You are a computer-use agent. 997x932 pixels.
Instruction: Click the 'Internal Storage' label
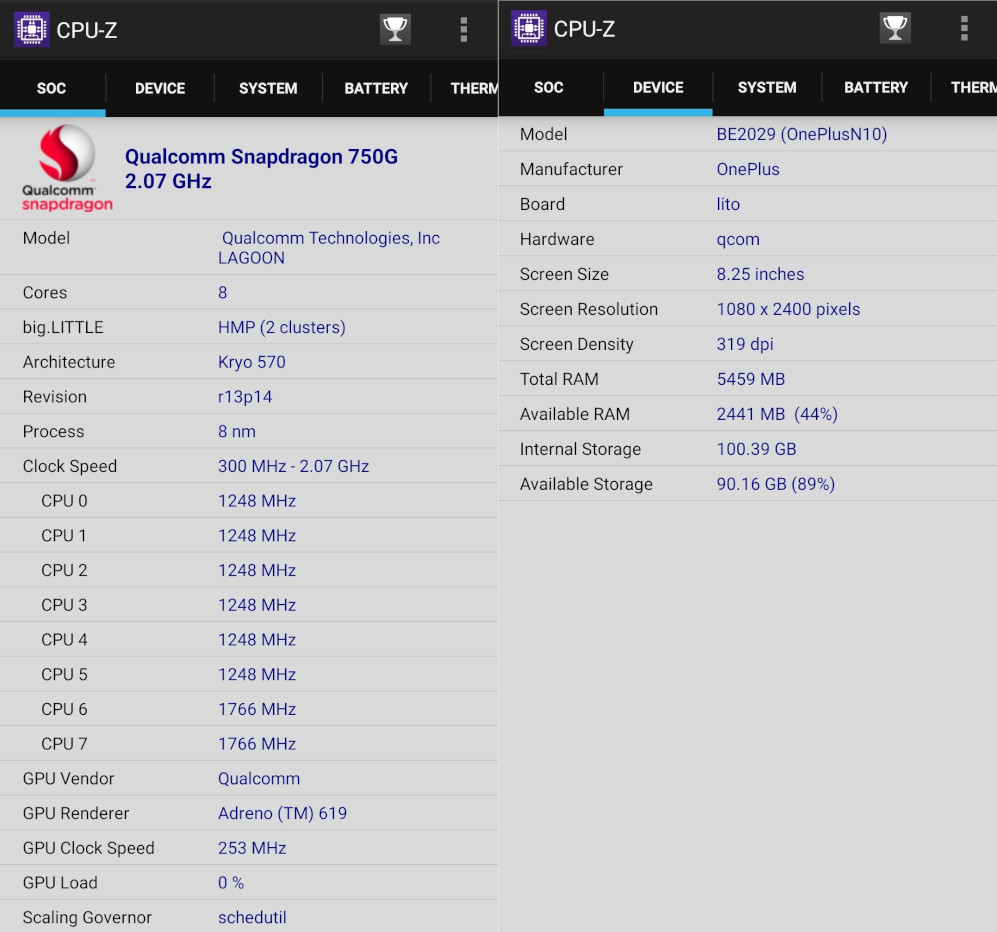click(580, 449)
